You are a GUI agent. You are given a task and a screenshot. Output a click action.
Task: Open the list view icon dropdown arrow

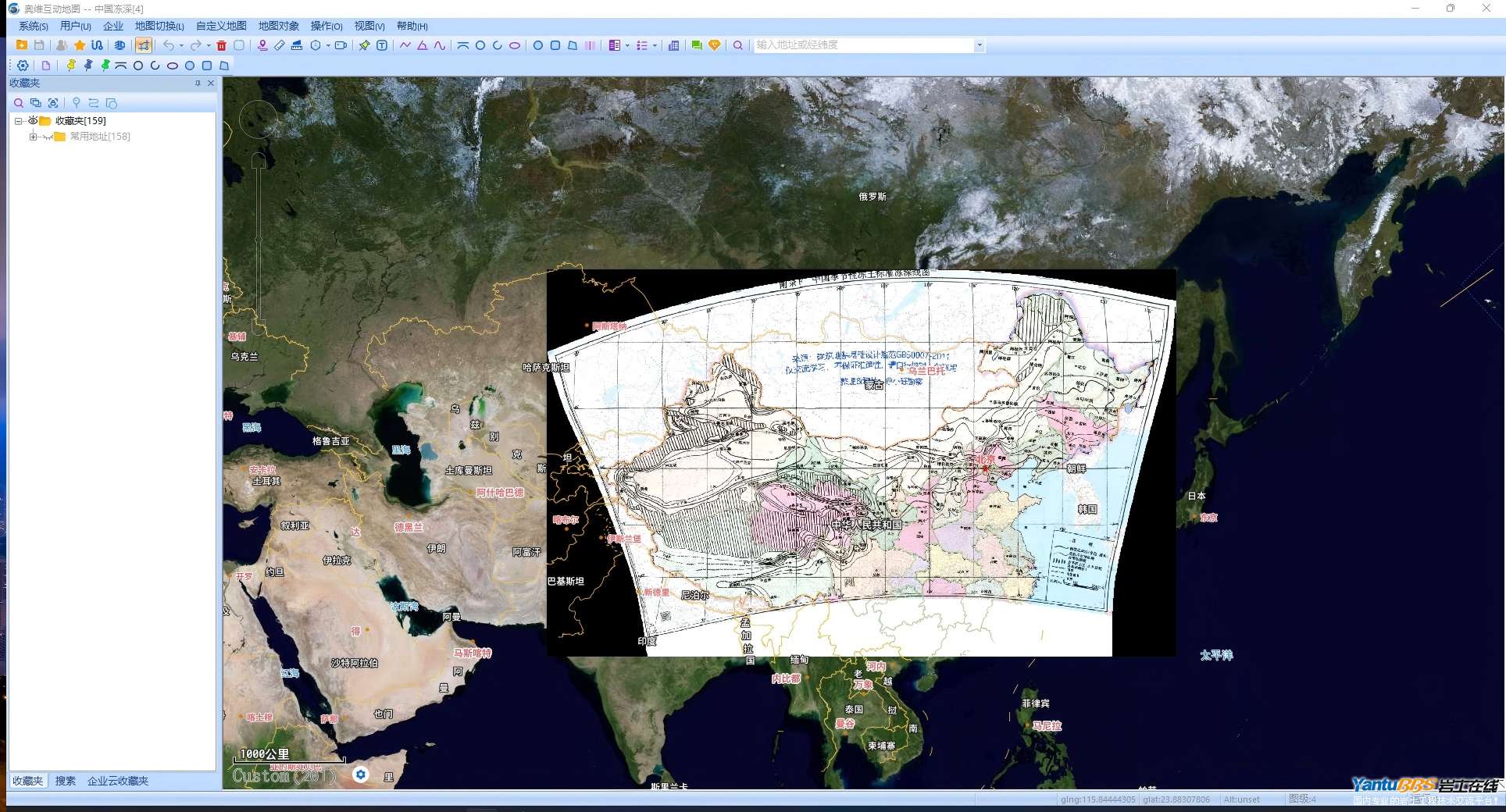(x=655, y=45)
